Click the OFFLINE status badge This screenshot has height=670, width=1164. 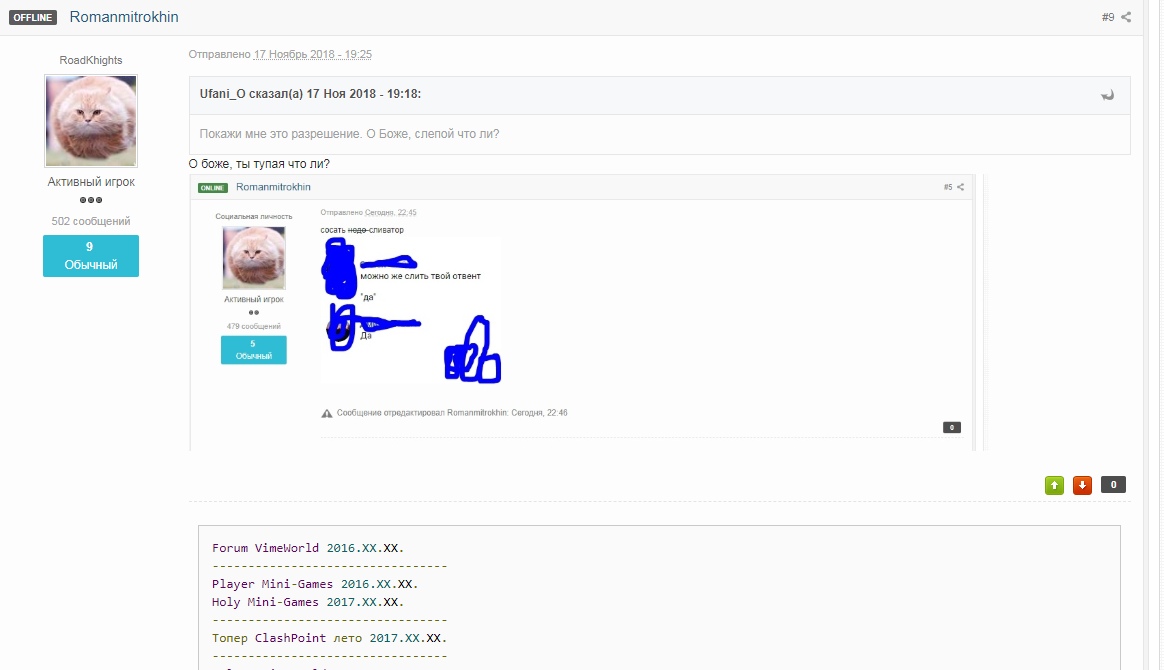click(33, 17)
